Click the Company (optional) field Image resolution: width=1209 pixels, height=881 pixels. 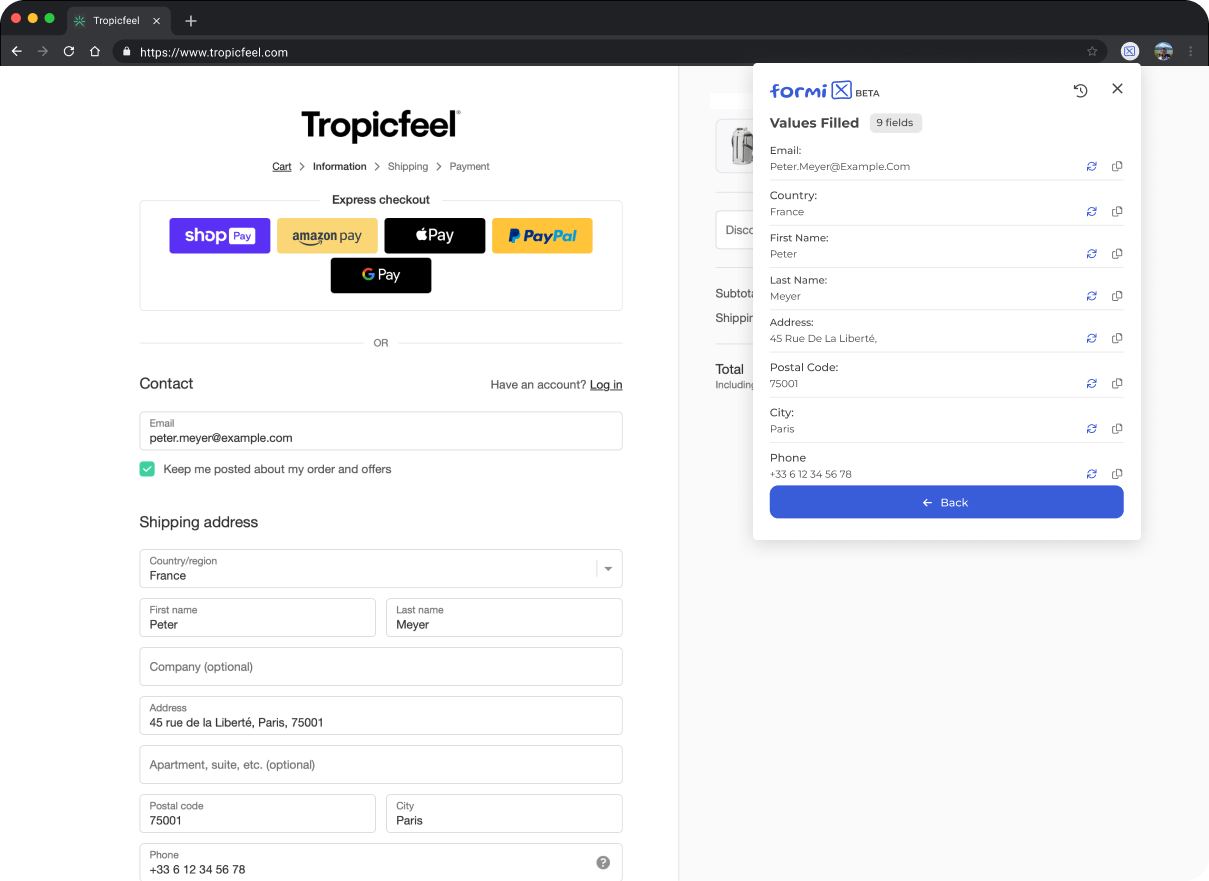(381, 667)
